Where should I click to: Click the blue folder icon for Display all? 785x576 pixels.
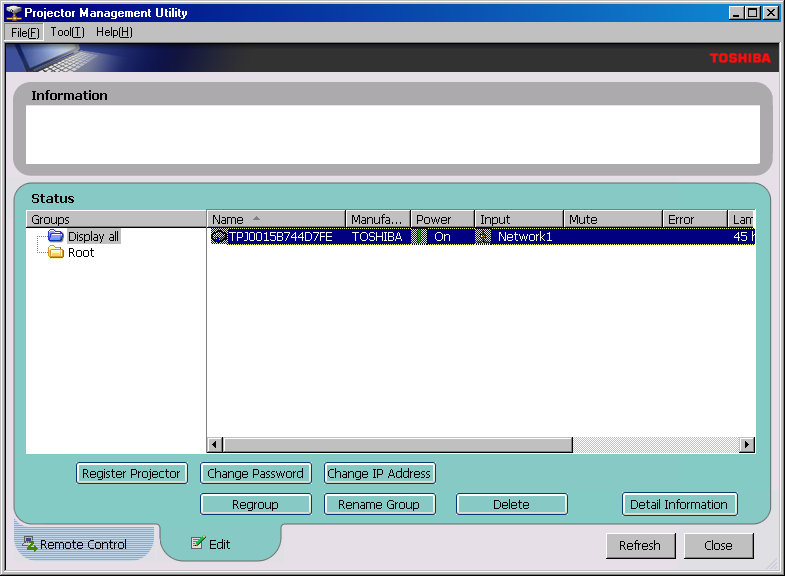(56, 236)
